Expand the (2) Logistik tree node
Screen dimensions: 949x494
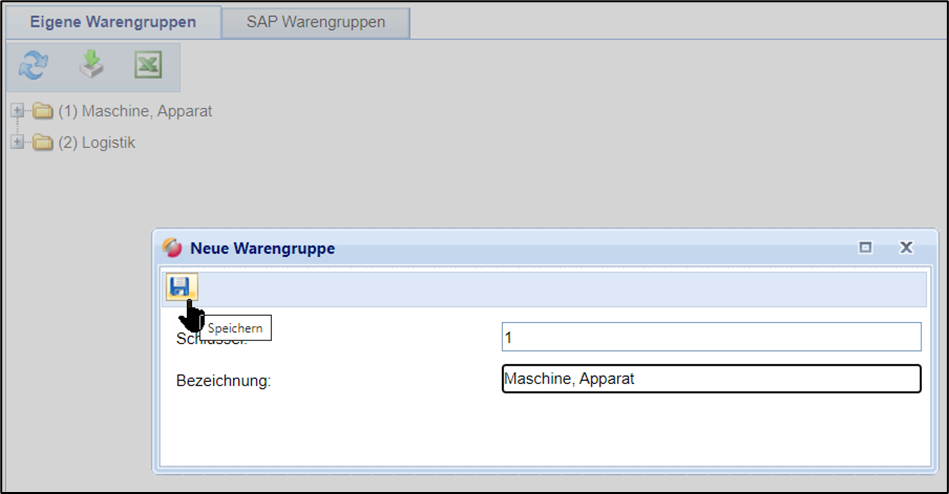click(17, 143)
